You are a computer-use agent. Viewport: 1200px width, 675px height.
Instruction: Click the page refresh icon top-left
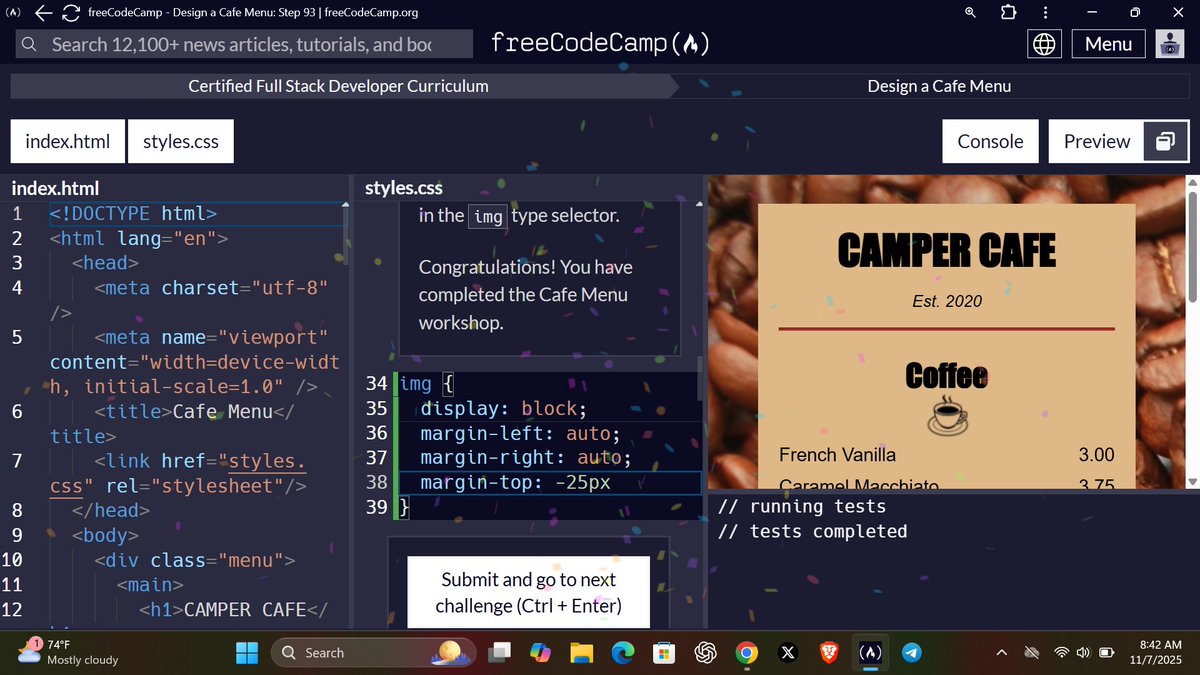point(68,13)
